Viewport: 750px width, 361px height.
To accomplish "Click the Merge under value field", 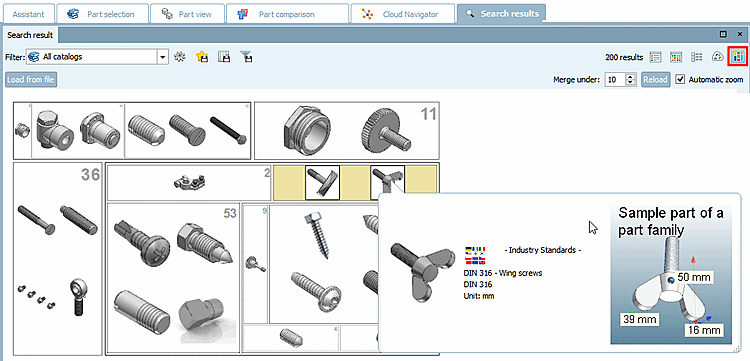I will click(x=615, y=80).
